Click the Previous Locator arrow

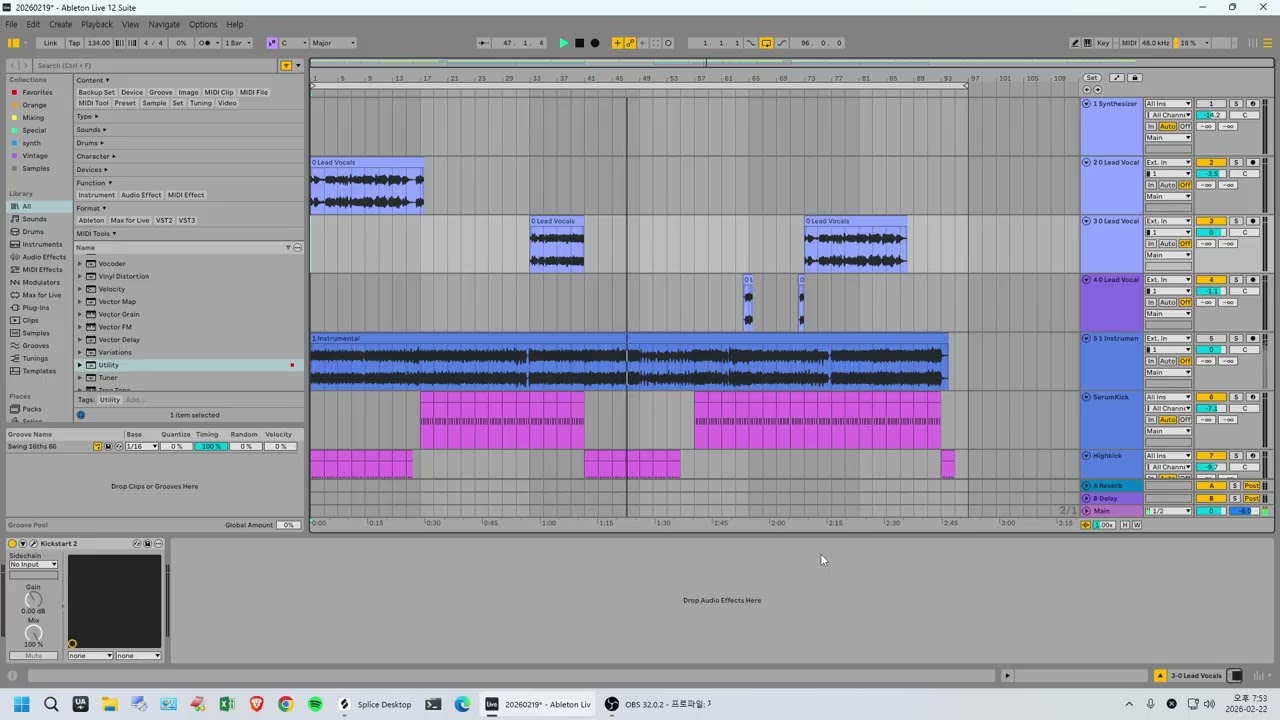pos(1087,90)
